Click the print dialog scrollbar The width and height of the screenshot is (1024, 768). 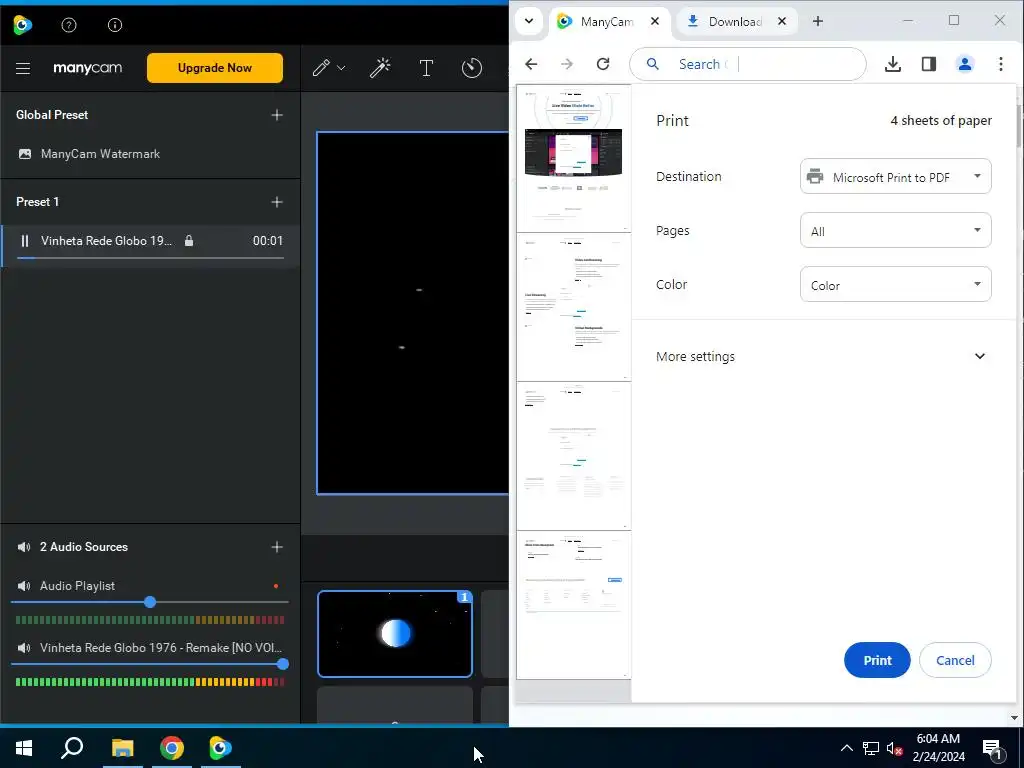pos(1019,124)
